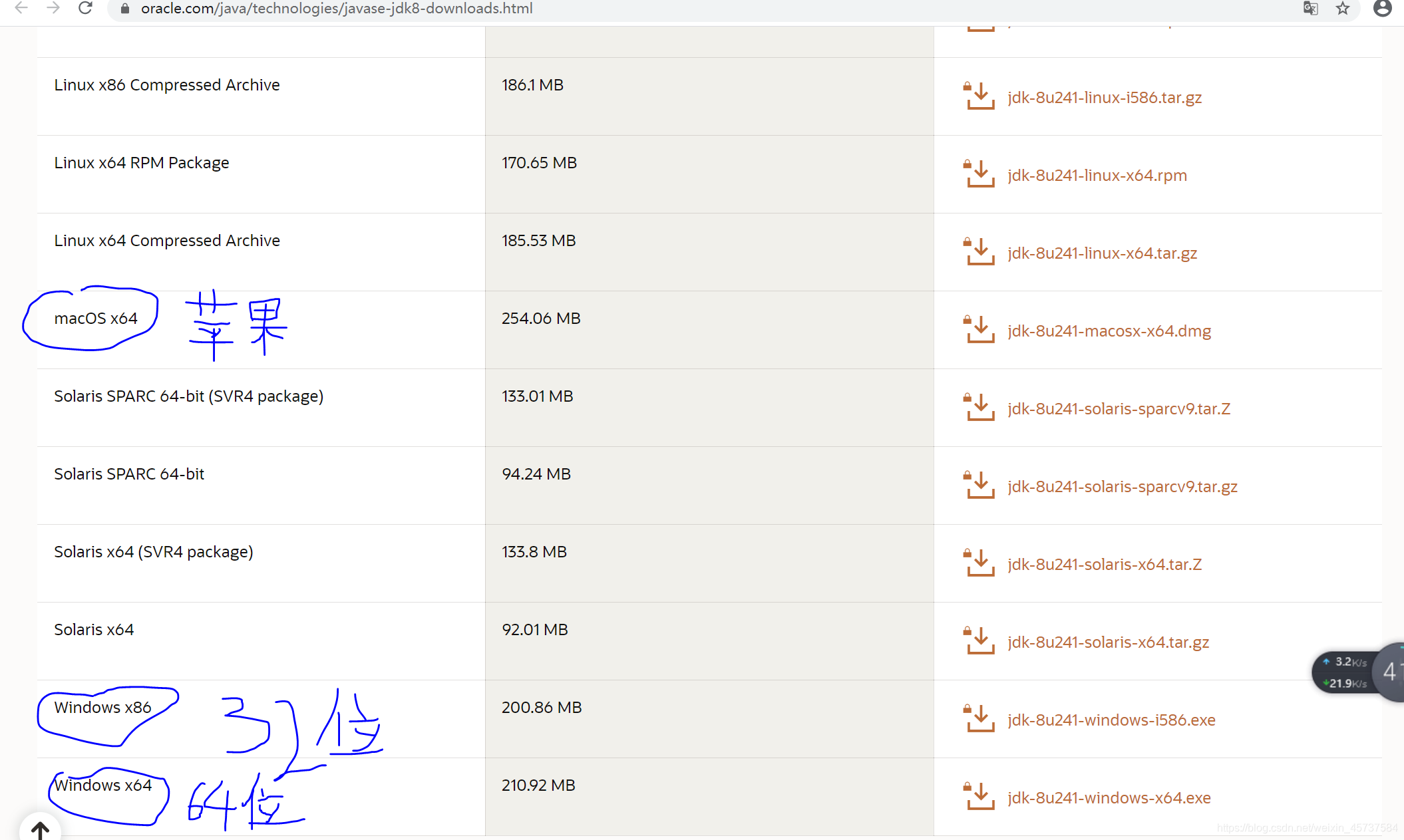Click the browser back arrow
Viewport: 1404px width, 840px height.
coord(21,8)
